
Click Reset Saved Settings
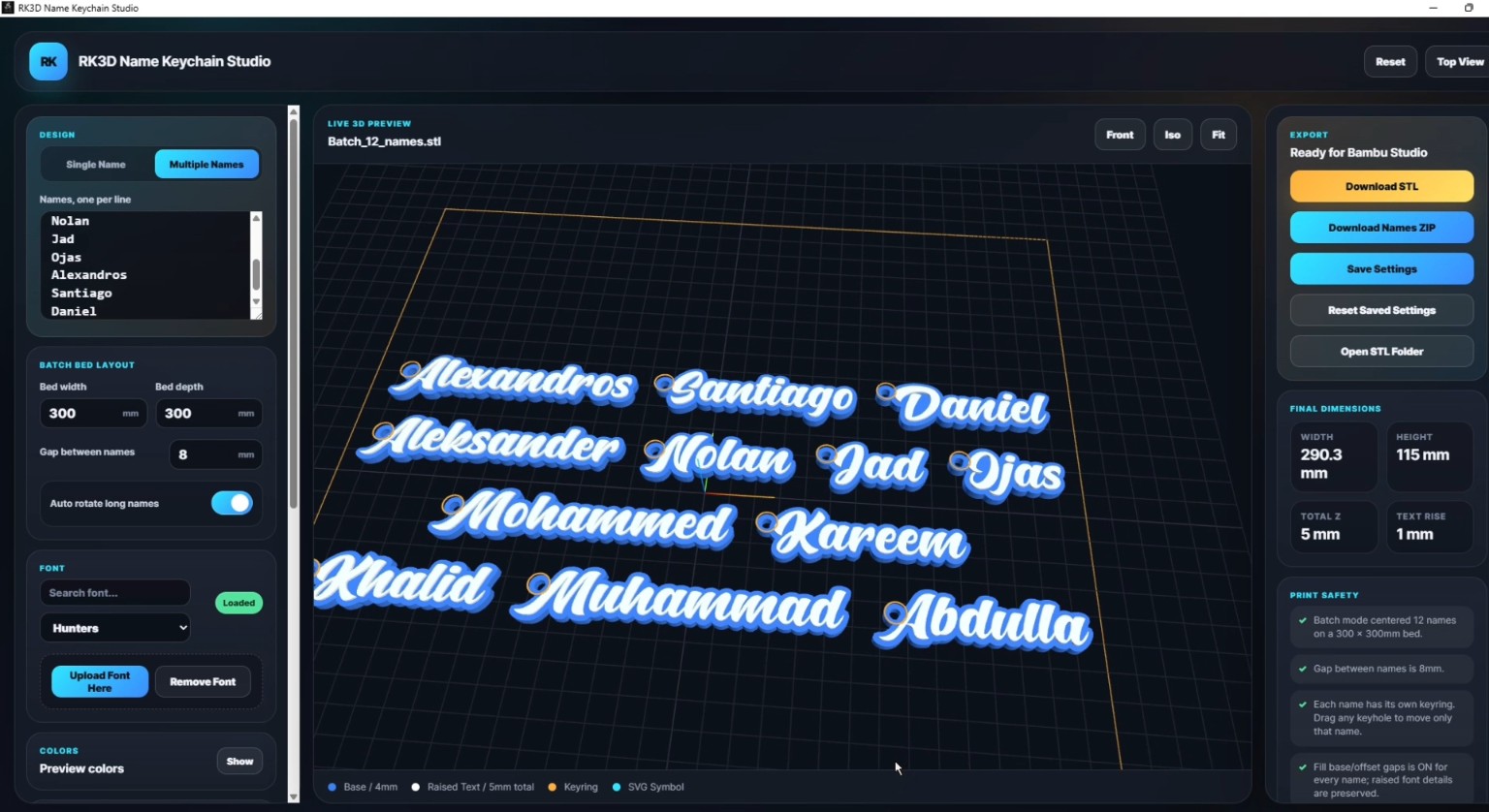(x=1381, y=310)
